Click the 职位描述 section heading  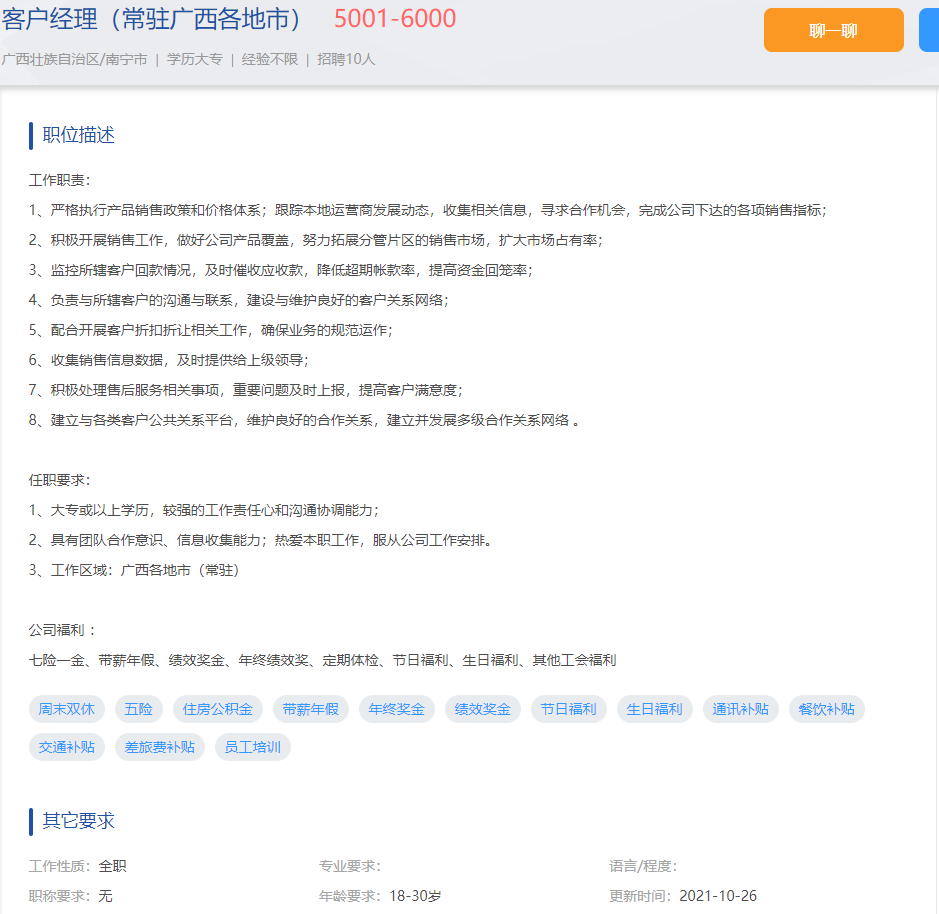click(78, 135)
